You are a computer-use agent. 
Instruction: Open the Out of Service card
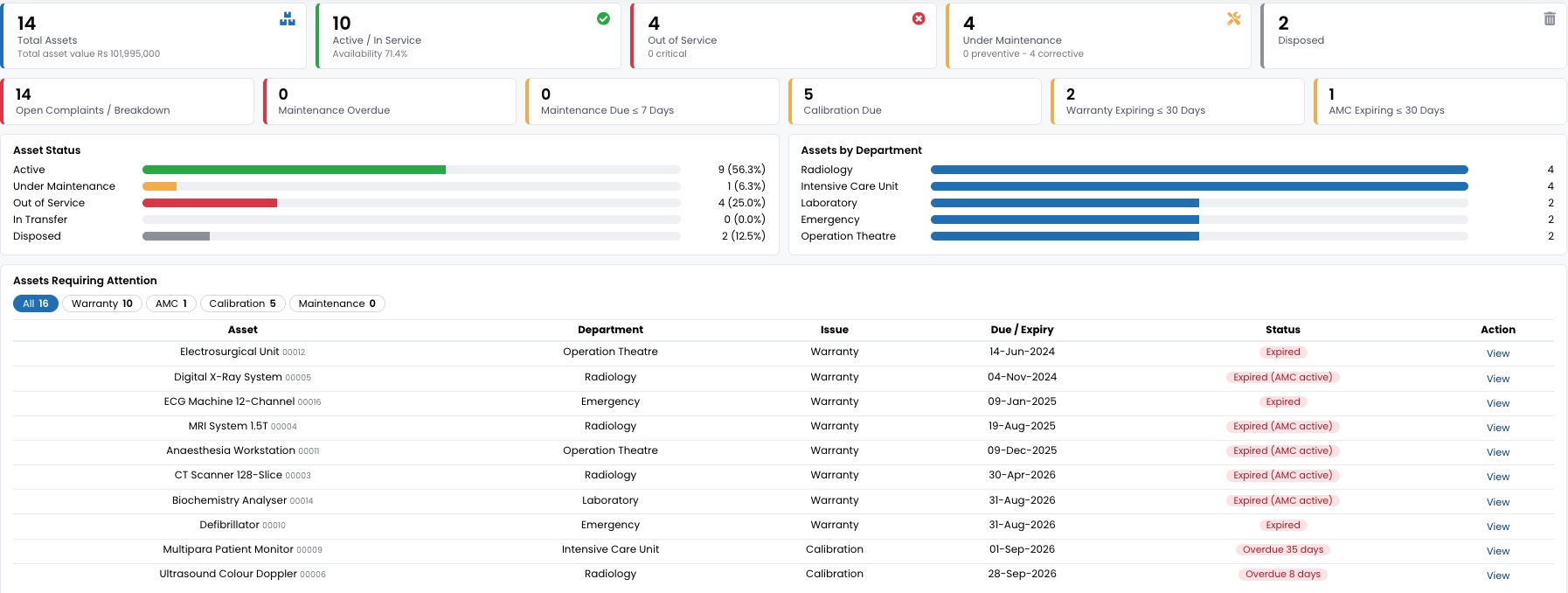784,36
